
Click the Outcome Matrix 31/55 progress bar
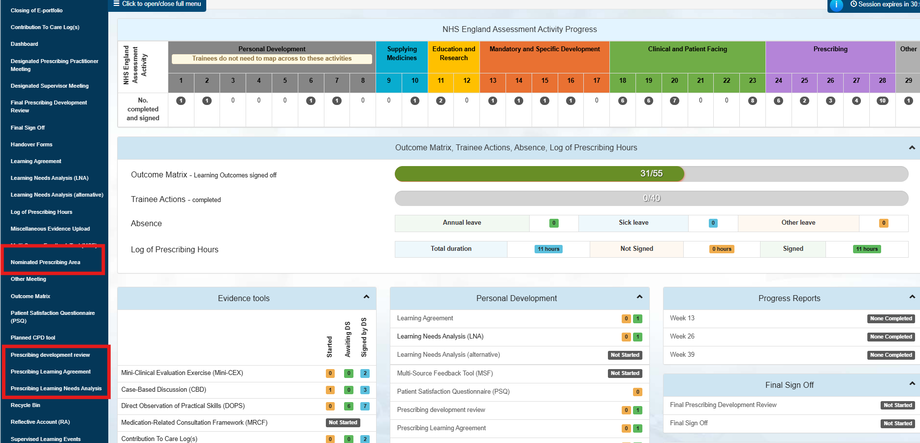point(651,174)
